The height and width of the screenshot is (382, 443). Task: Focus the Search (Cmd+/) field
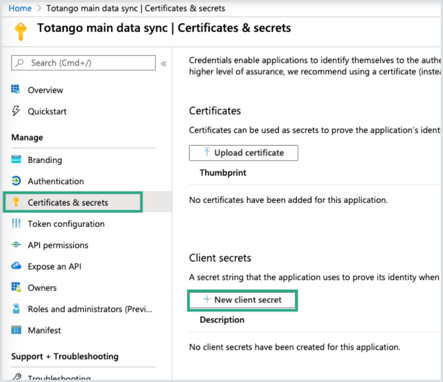point(83,63)
